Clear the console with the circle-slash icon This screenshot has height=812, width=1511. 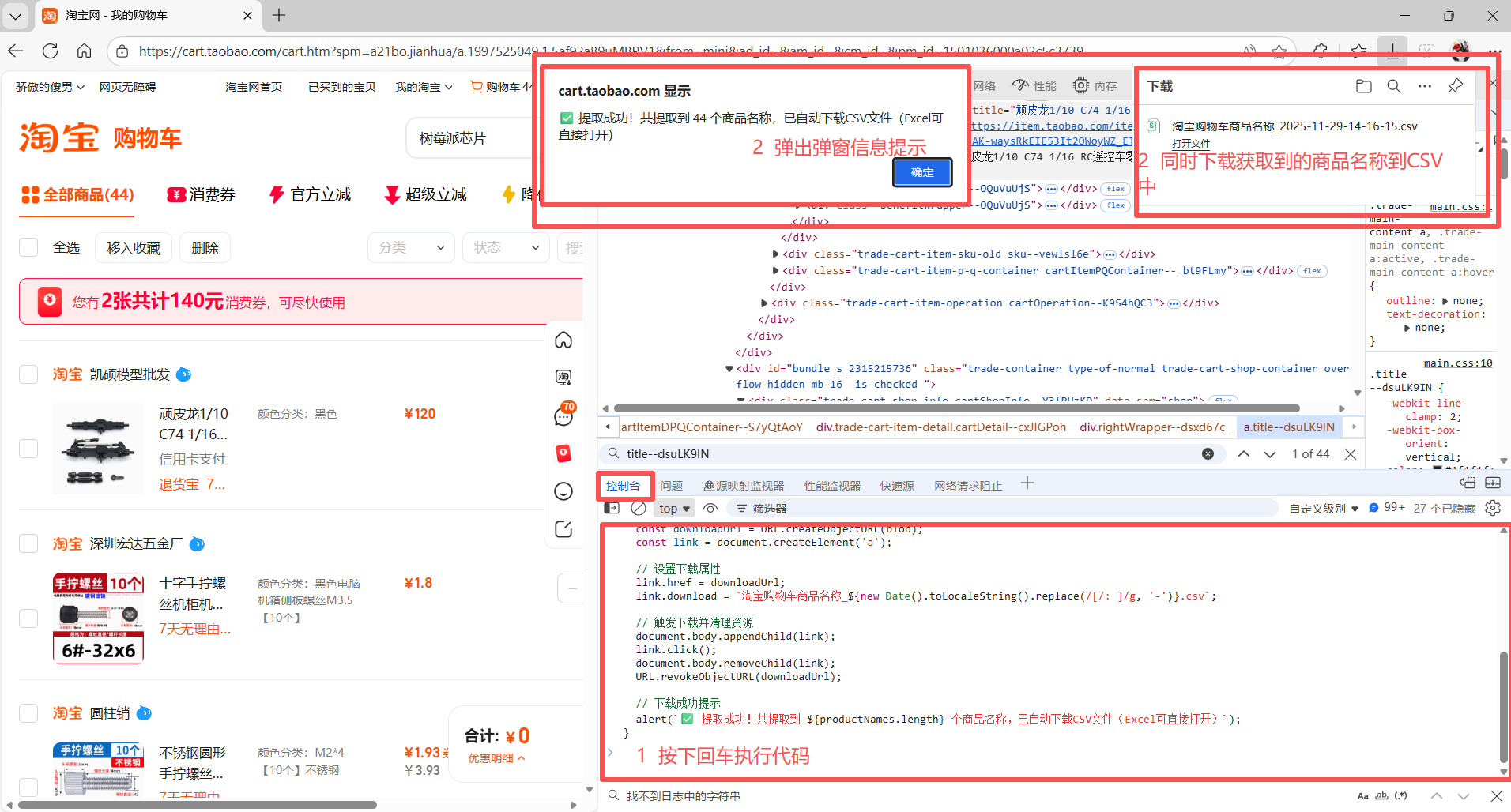[x=639, y=509]
